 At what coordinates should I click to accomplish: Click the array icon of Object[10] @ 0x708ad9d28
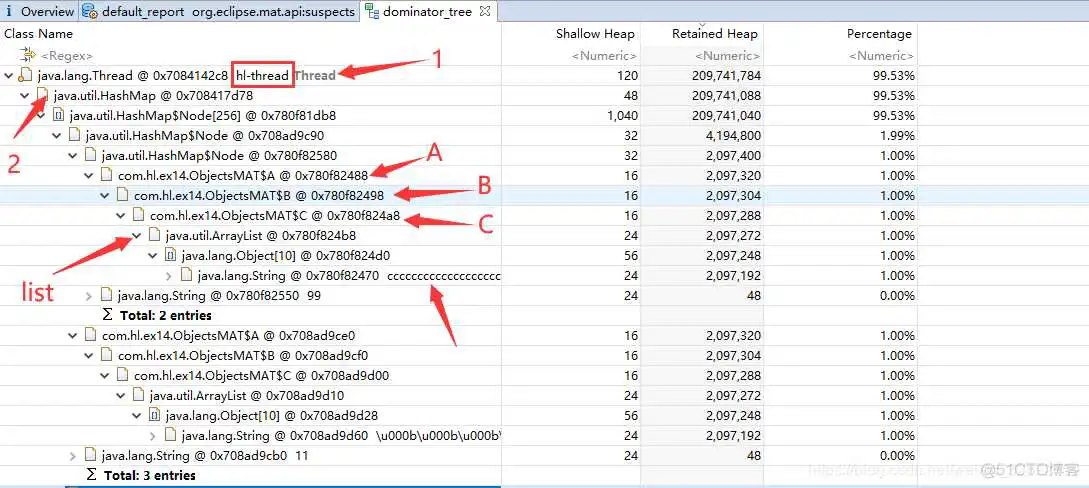coord(154,416)
